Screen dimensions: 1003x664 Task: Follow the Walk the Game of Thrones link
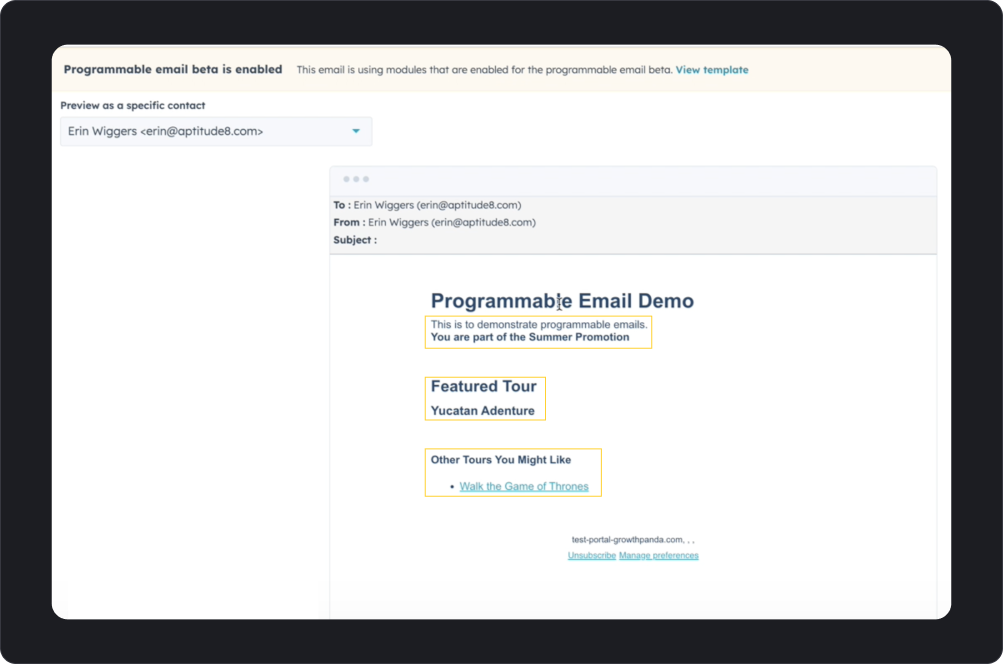[x=524, y=486]
